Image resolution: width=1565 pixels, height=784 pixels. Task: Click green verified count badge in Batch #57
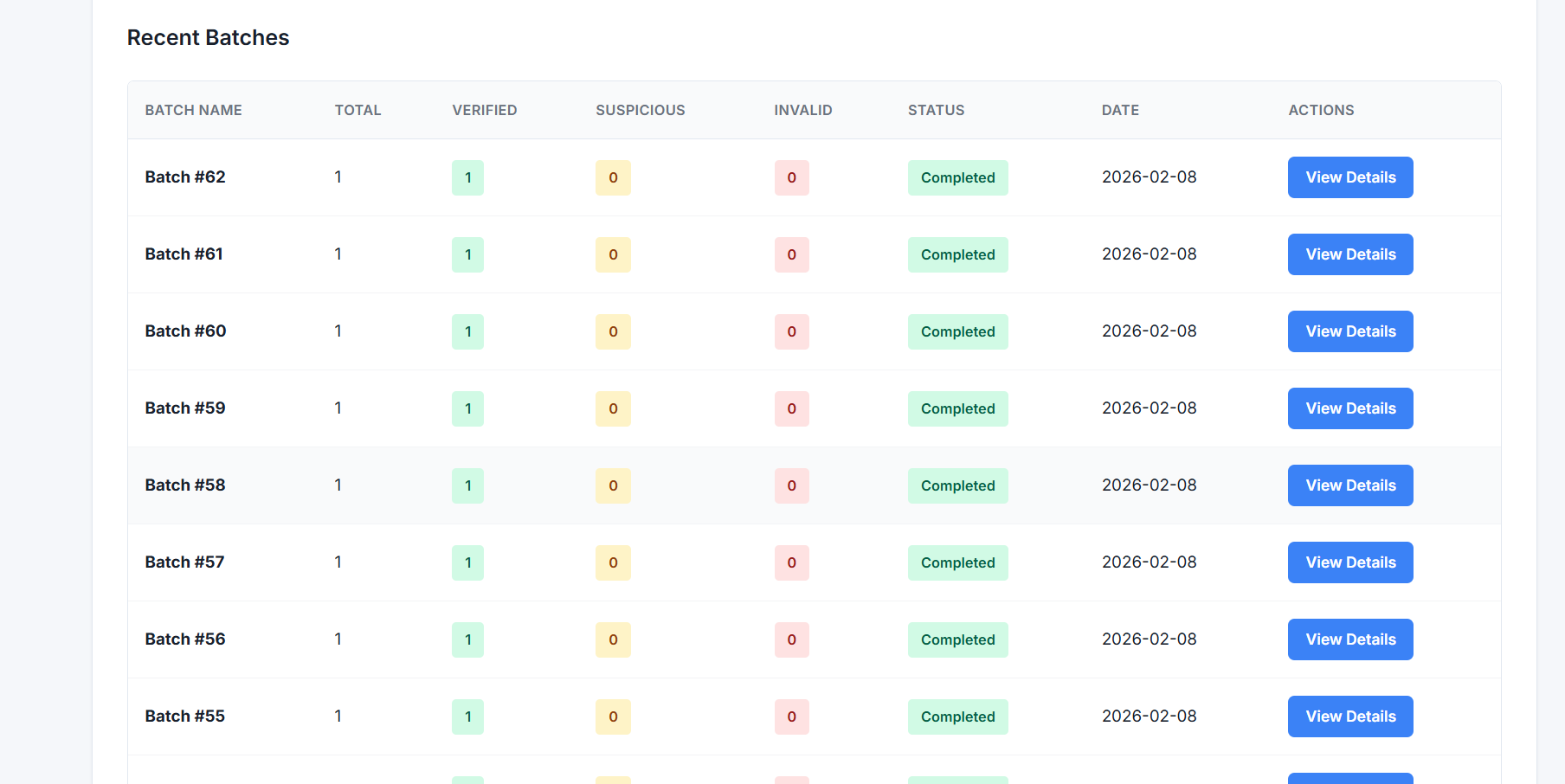(x=467, y=562)
